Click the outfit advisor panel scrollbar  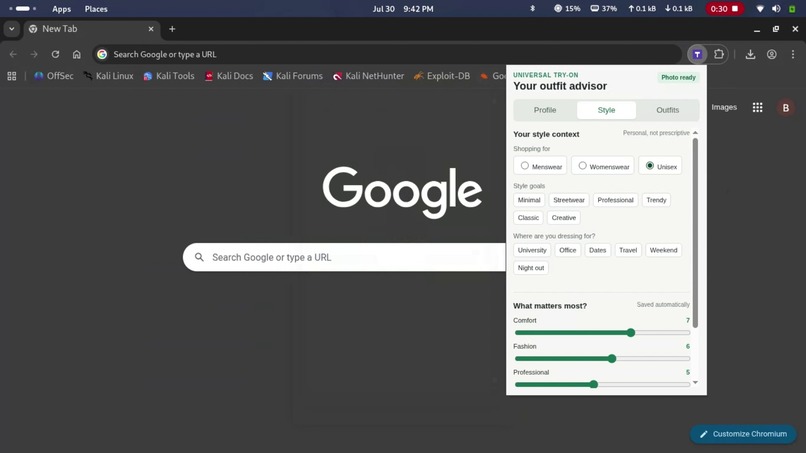[x=695, y=233]
